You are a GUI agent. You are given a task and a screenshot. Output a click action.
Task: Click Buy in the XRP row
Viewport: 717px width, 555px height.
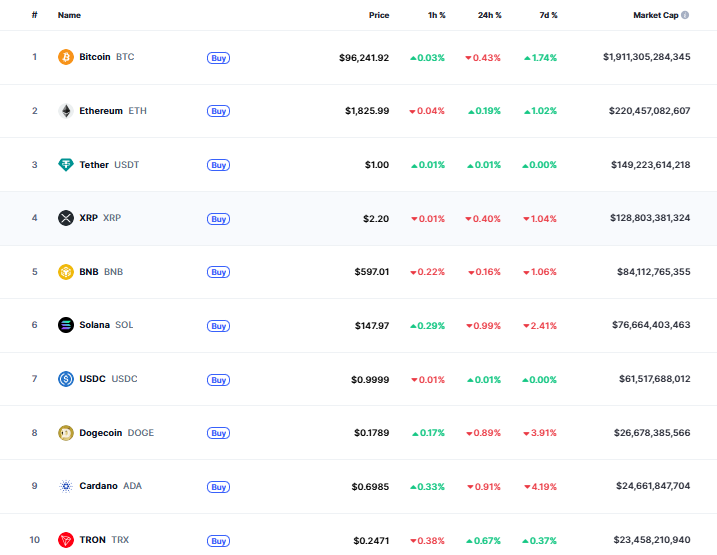point(219,219)
